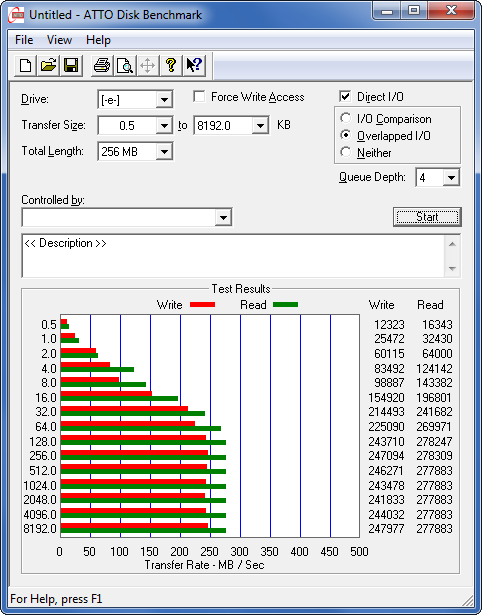This screenshot has width=482, height=615.
Task: Open the Total Length dropdown
Action: point(164,152)
